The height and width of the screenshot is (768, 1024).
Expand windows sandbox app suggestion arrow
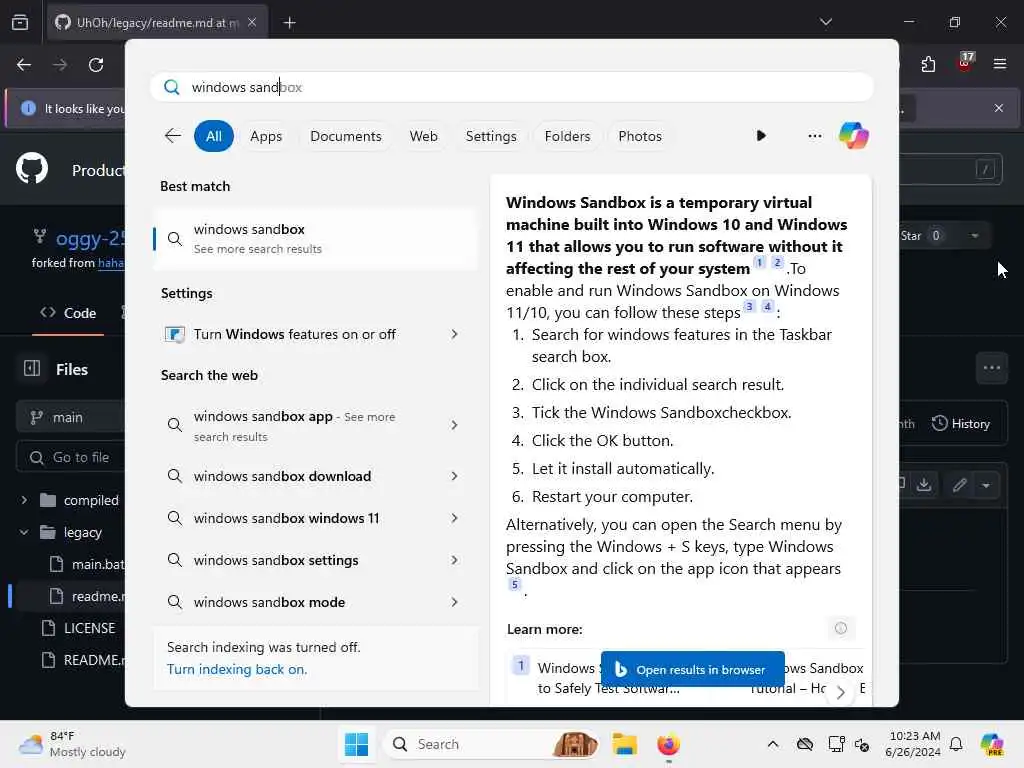pos(455,425)
